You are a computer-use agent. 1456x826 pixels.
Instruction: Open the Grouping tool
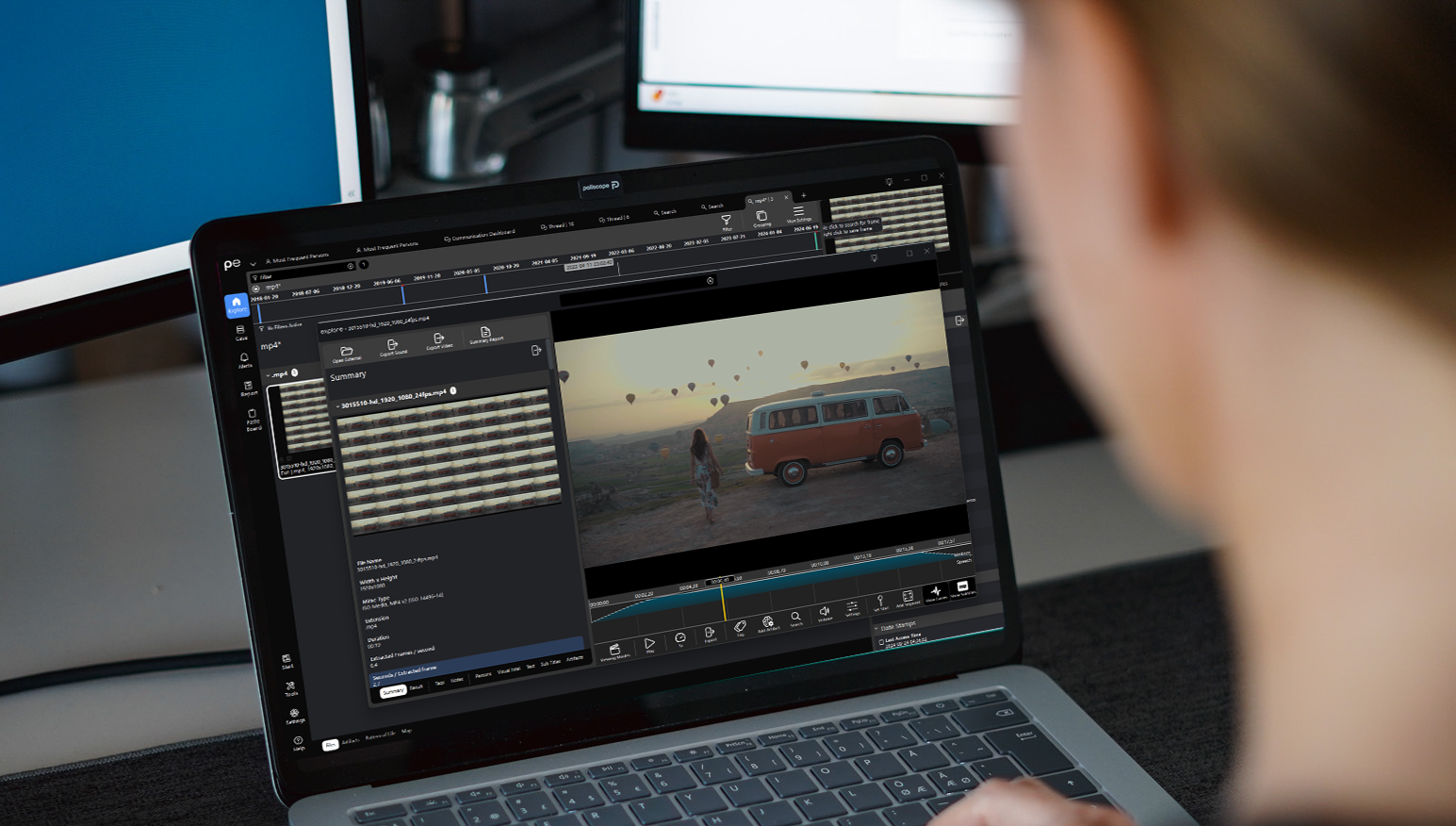tap(761, 218)
